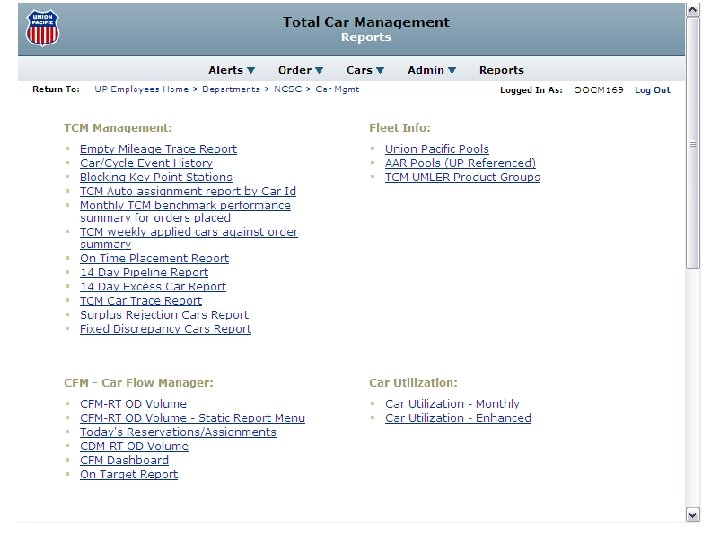The width and height of the screenshot is (720, 540).
Task: Go to the Departments breadcrumb link
Action: (231, 89)
